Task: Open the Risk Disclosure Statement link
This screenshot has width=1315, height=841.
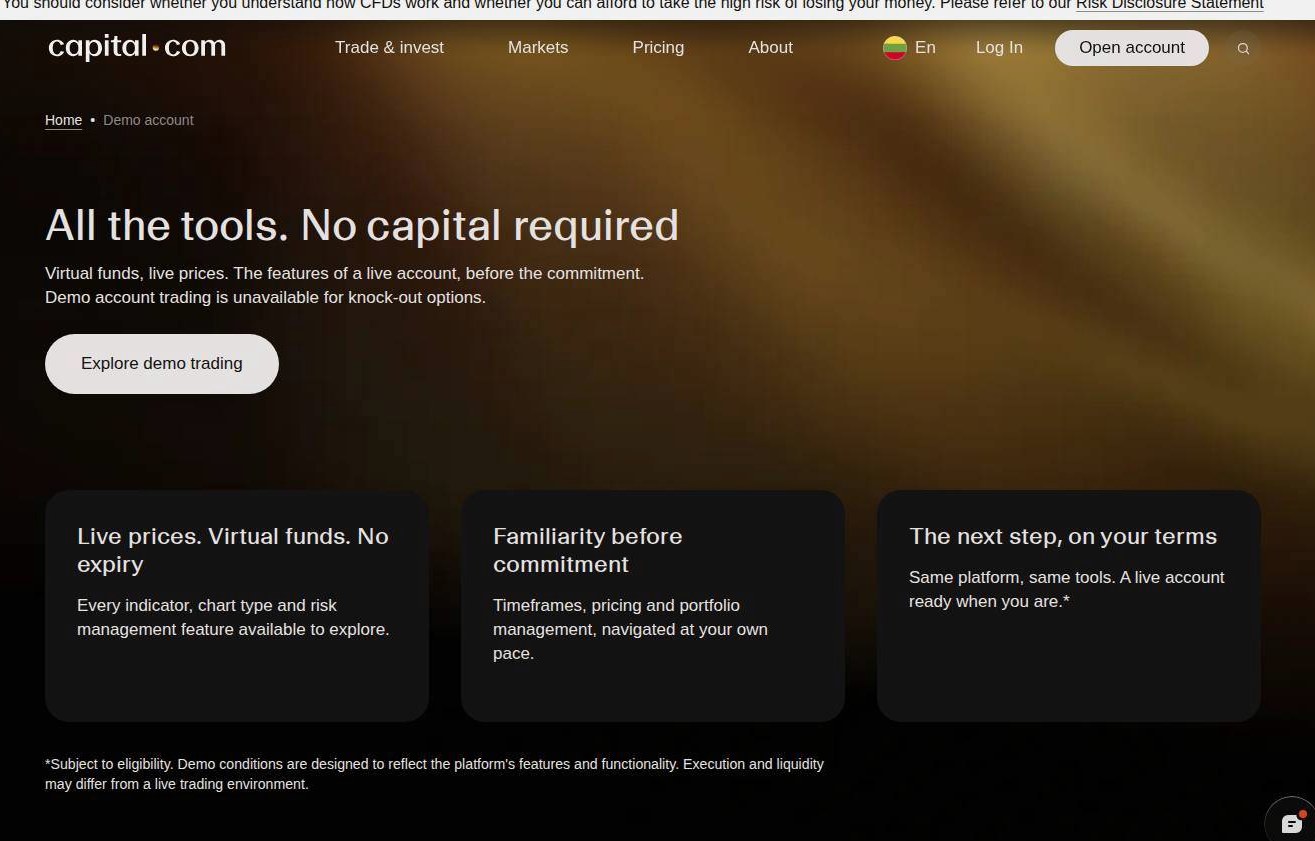Action: coord(1170,5)
